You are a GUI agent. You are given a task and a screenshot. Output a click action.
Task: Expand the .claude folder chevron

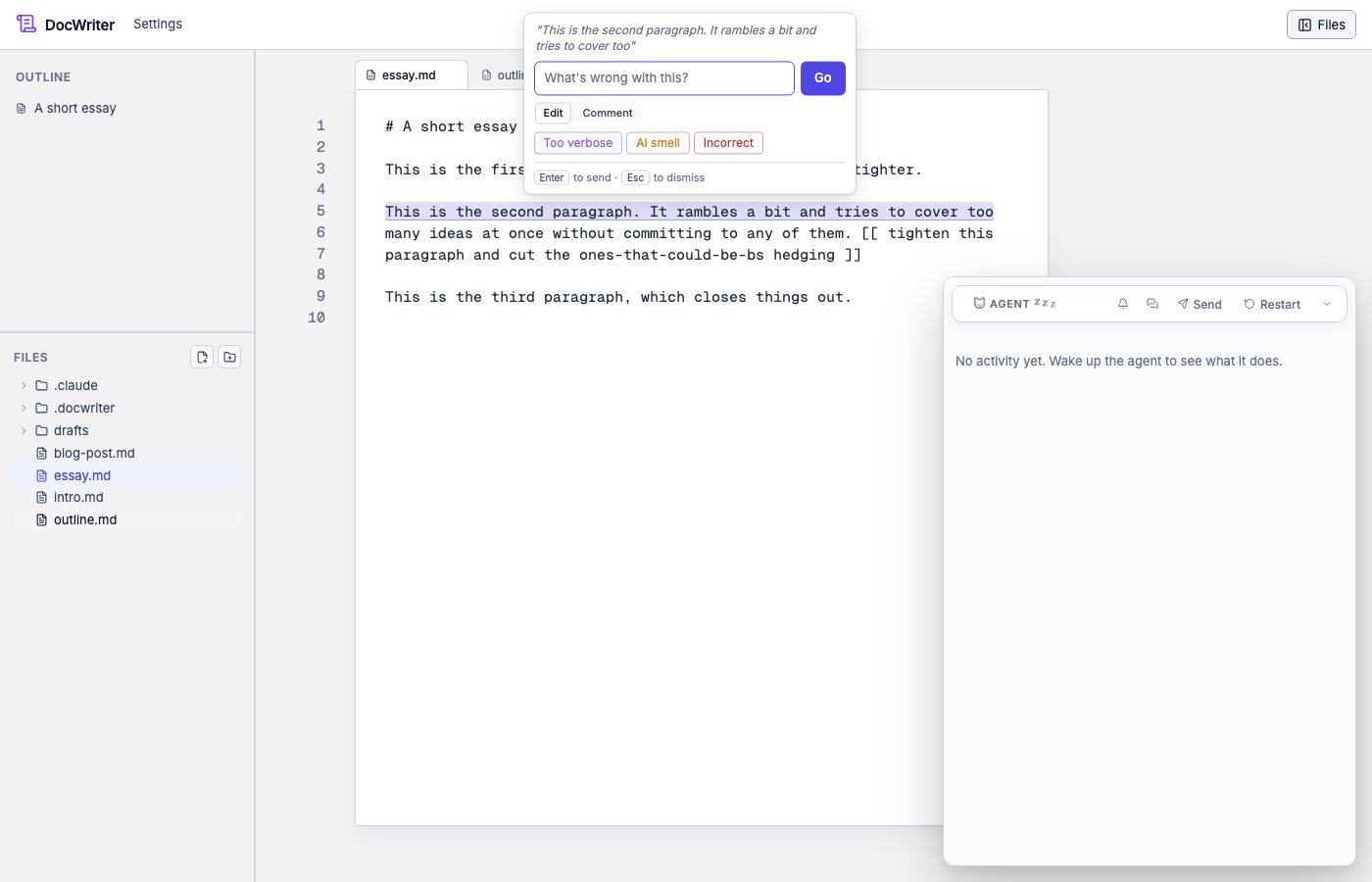24,385
